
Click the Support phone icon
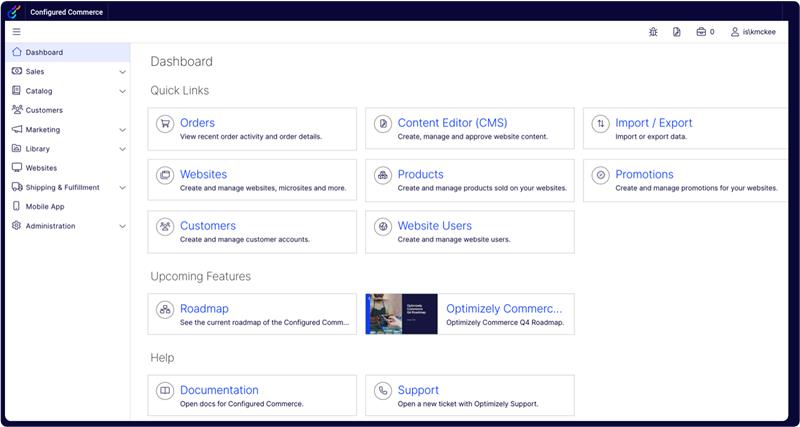pyautogui.click(x=382, y=391)
